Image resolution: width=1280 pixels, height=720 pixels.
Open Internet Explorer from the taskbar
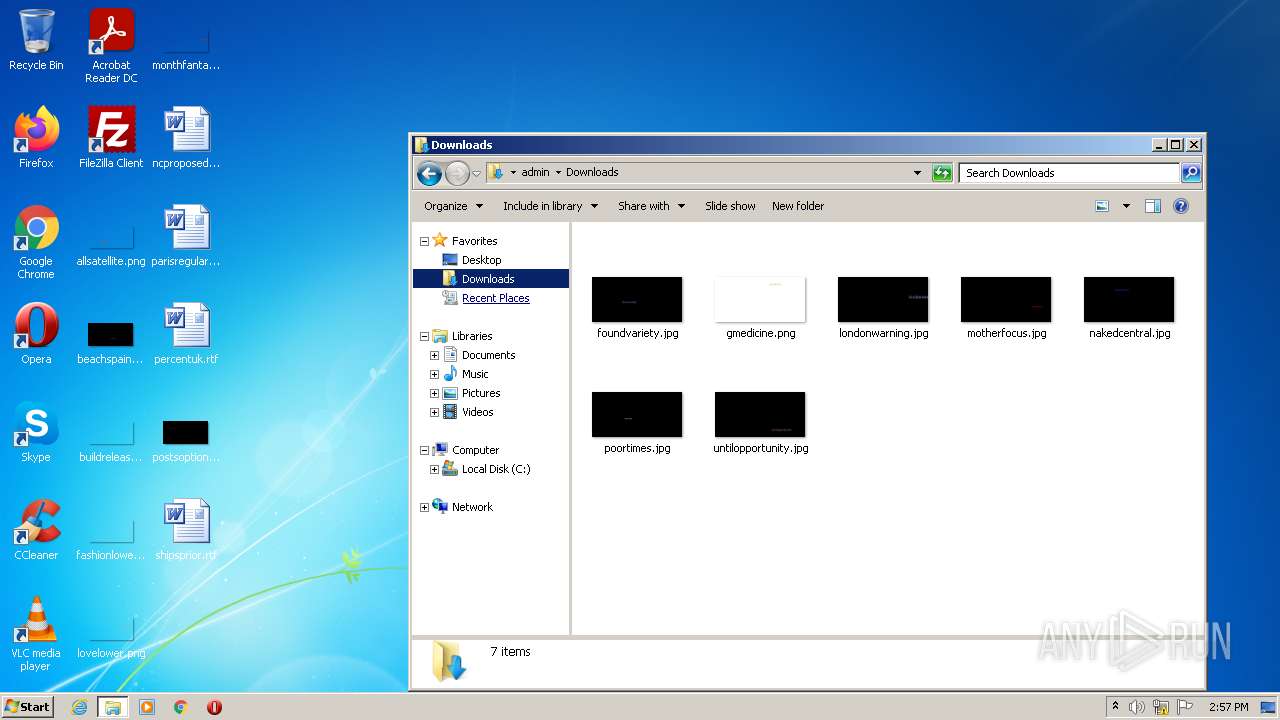[80, 707]
